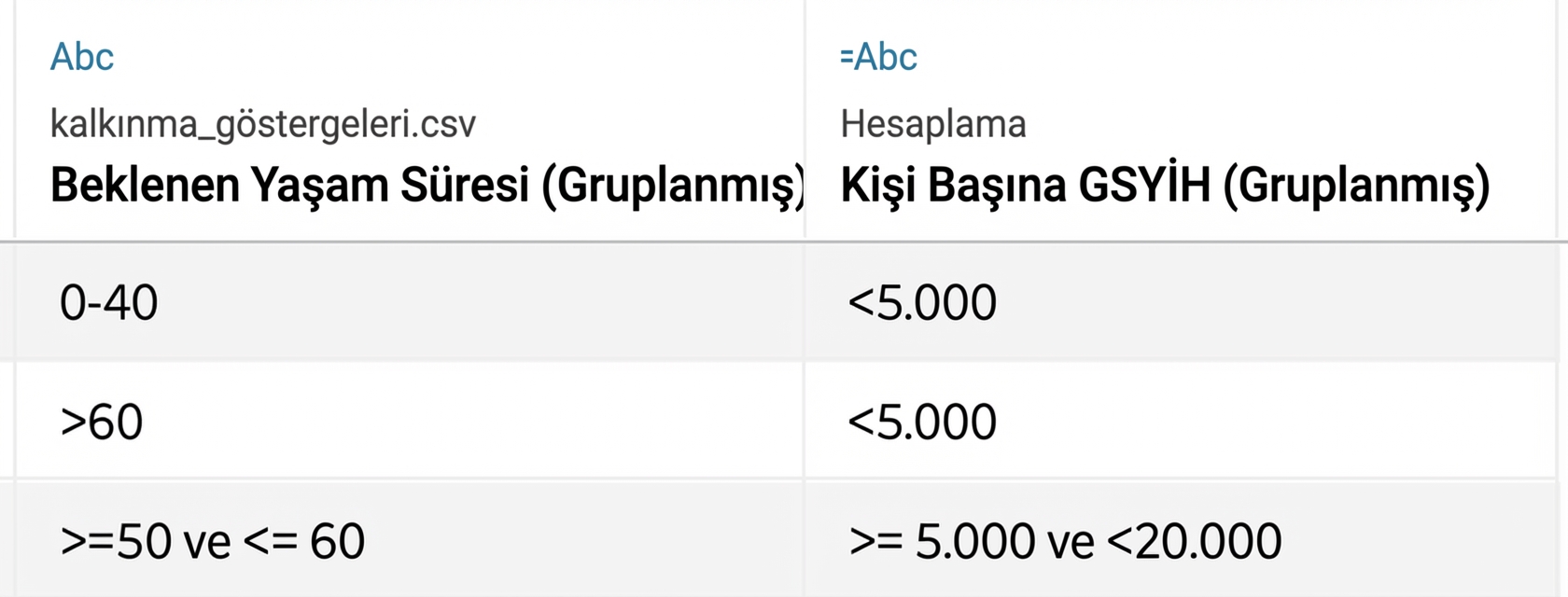
Task: Click the Hesaplama source label
Action: (932, 124)
